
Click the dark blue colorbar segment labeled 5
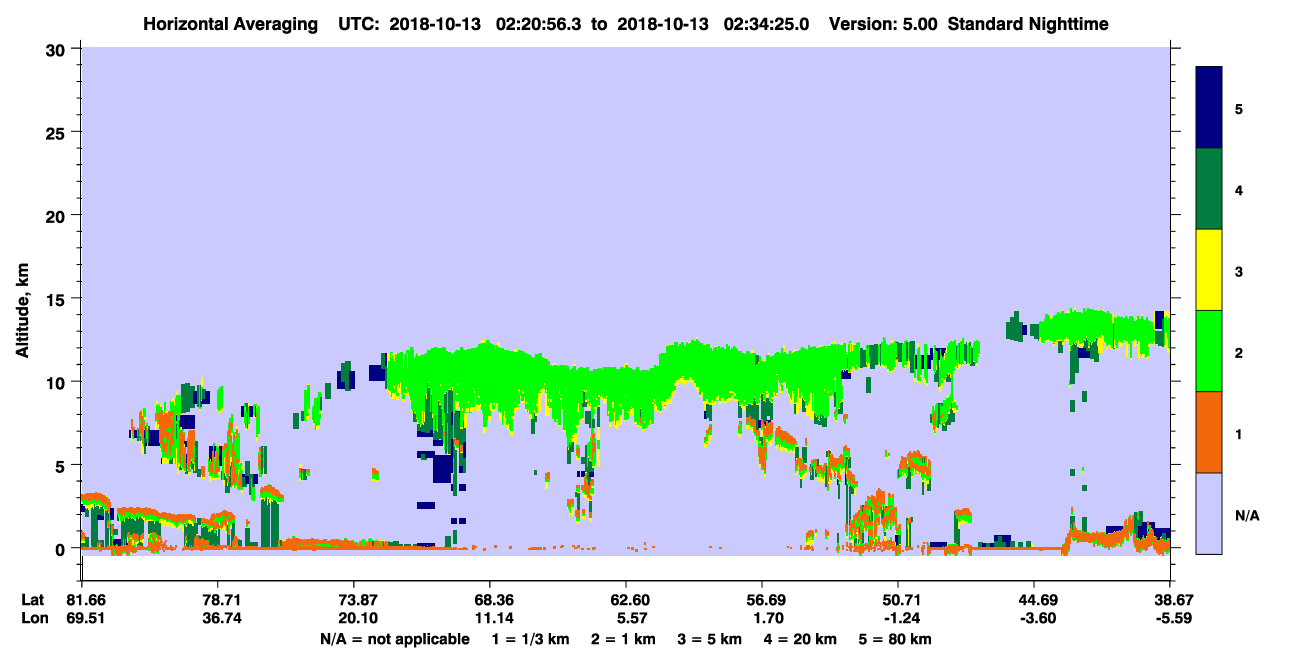coord(1209,108)
